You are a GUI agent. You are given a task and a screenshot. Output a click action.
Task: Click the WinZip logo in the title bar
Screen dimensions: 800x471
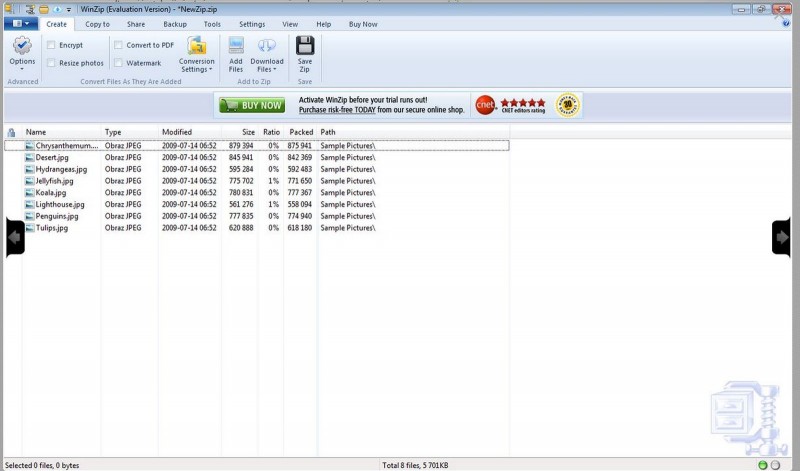click(x=8, y=9)
